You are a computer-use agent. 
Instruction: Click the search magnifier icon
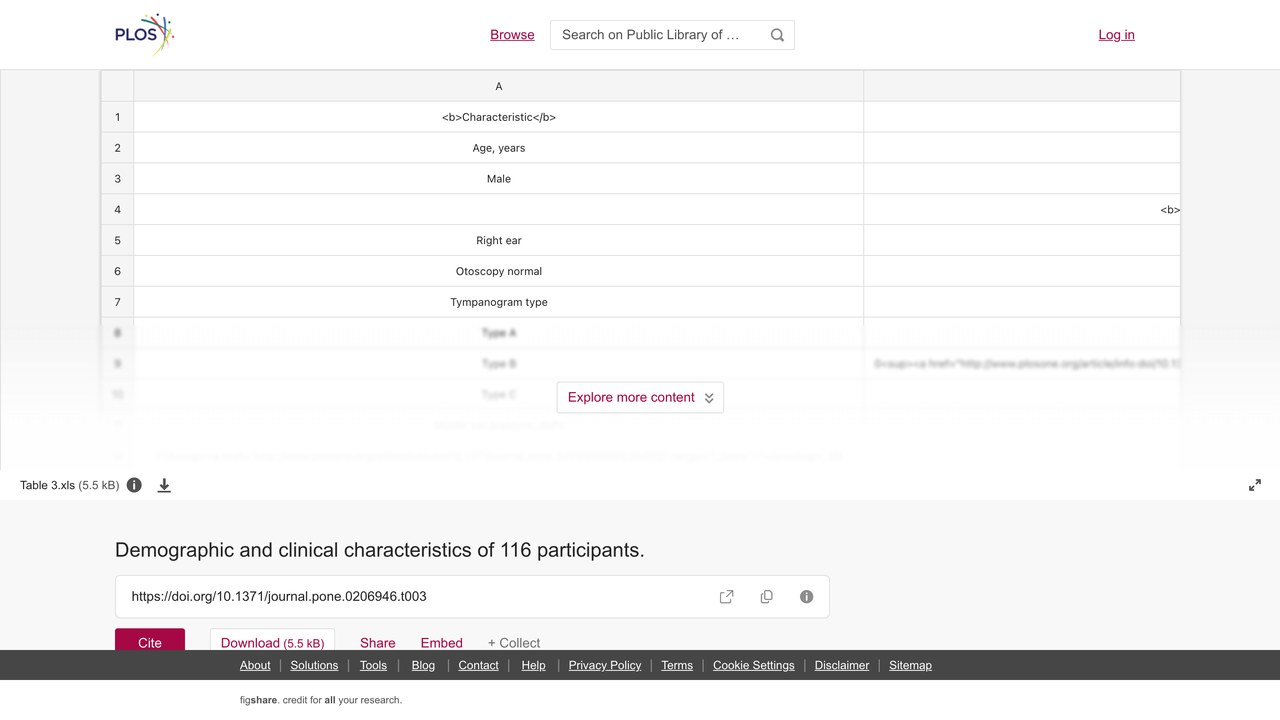(x=777, y=35)
